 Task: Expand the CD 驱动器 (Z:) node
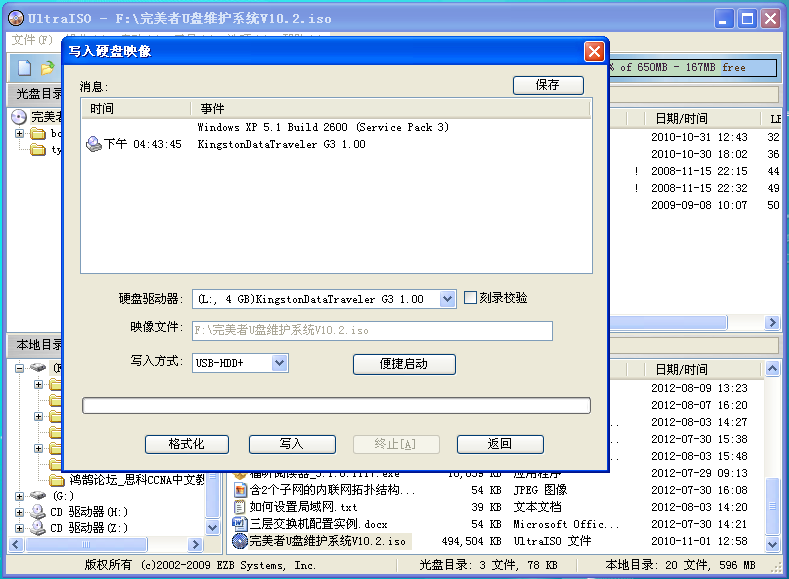pyautogui.click(x=19, y=528)
